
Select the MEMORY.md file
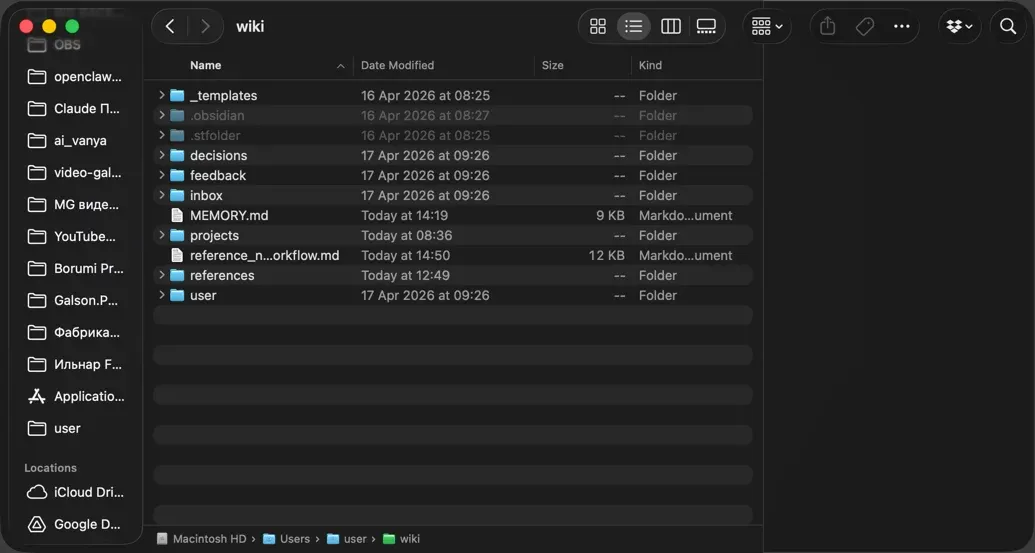click(x=229, y=215)
